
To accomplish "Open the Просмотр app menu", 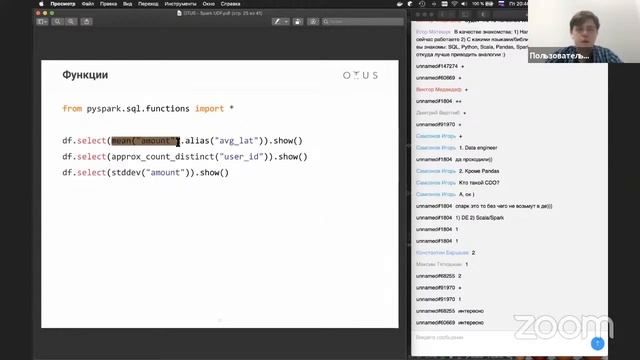I will (x=63, y=4).
